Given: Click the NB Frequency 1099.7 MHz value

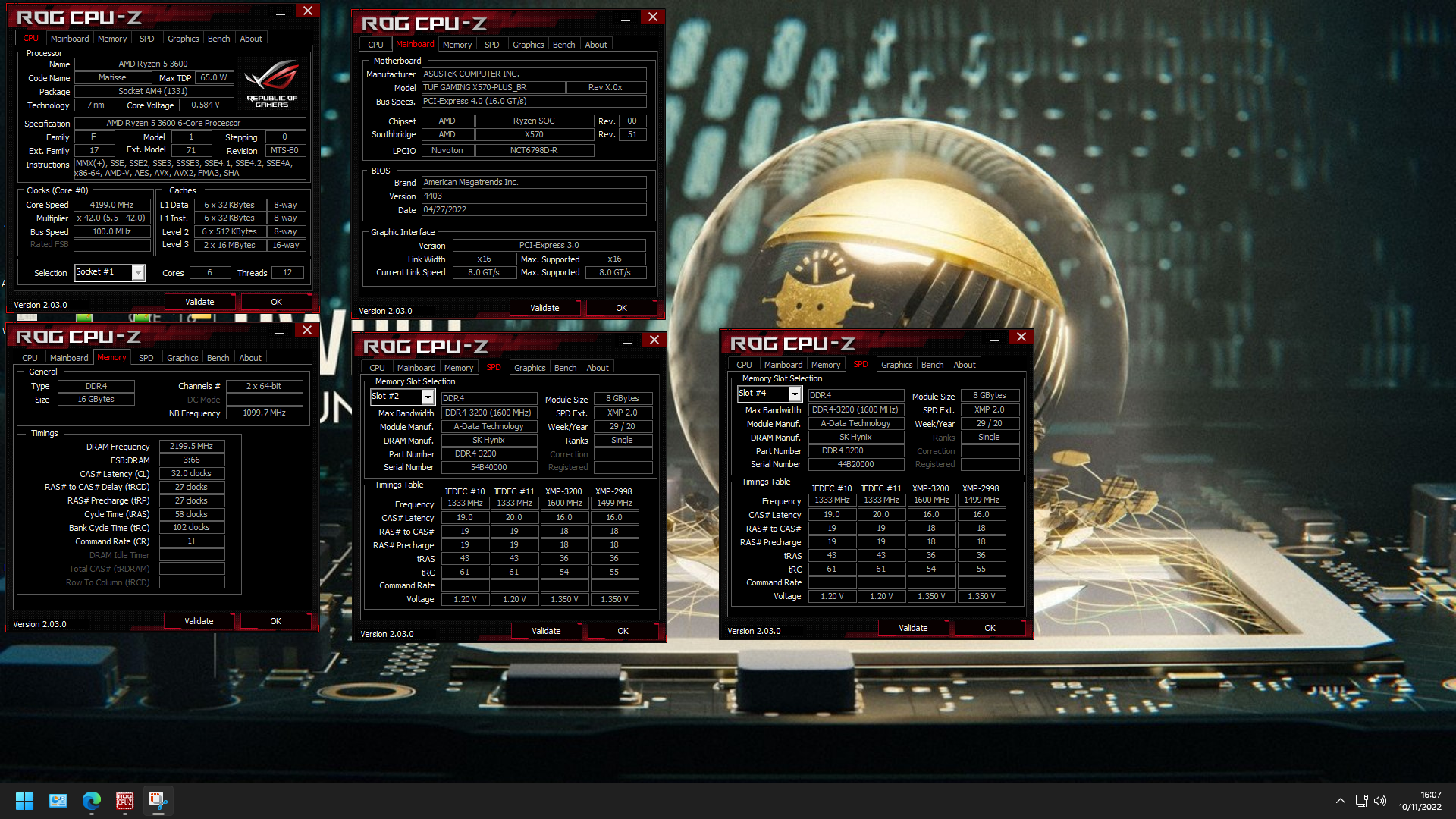Looking at the screenshot, I should pos(264,413).
